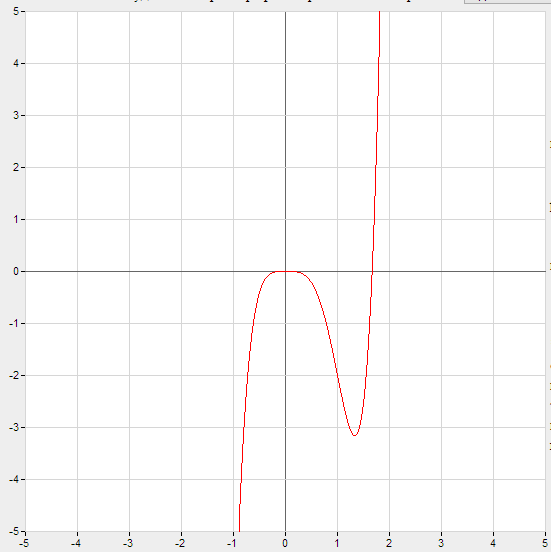Select the y-axis label -2

(x=14, y=375)
